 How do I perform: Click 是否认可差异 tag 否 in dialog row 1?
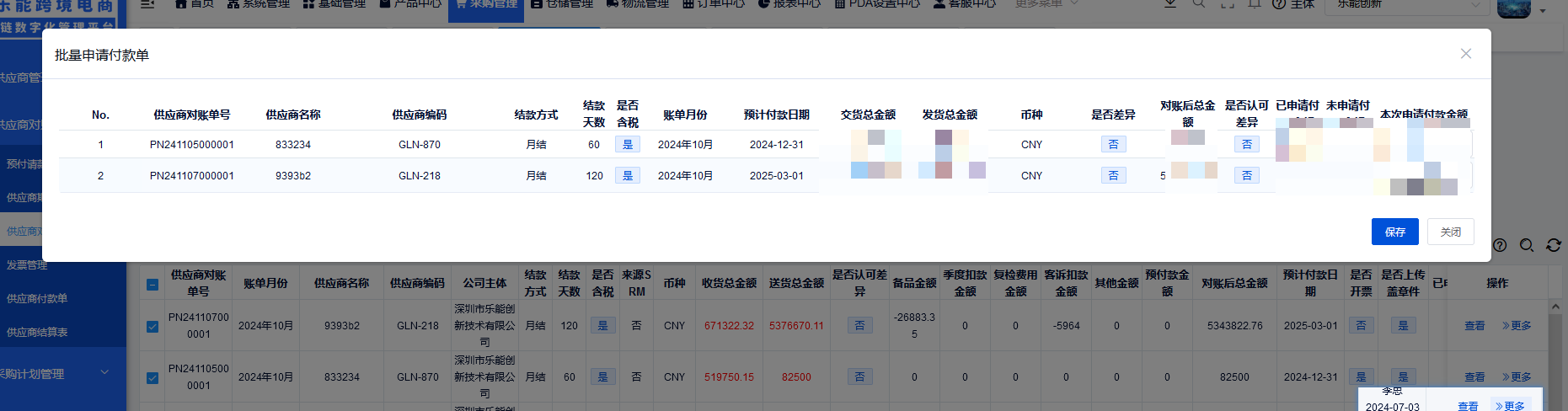click(1247, 144)
